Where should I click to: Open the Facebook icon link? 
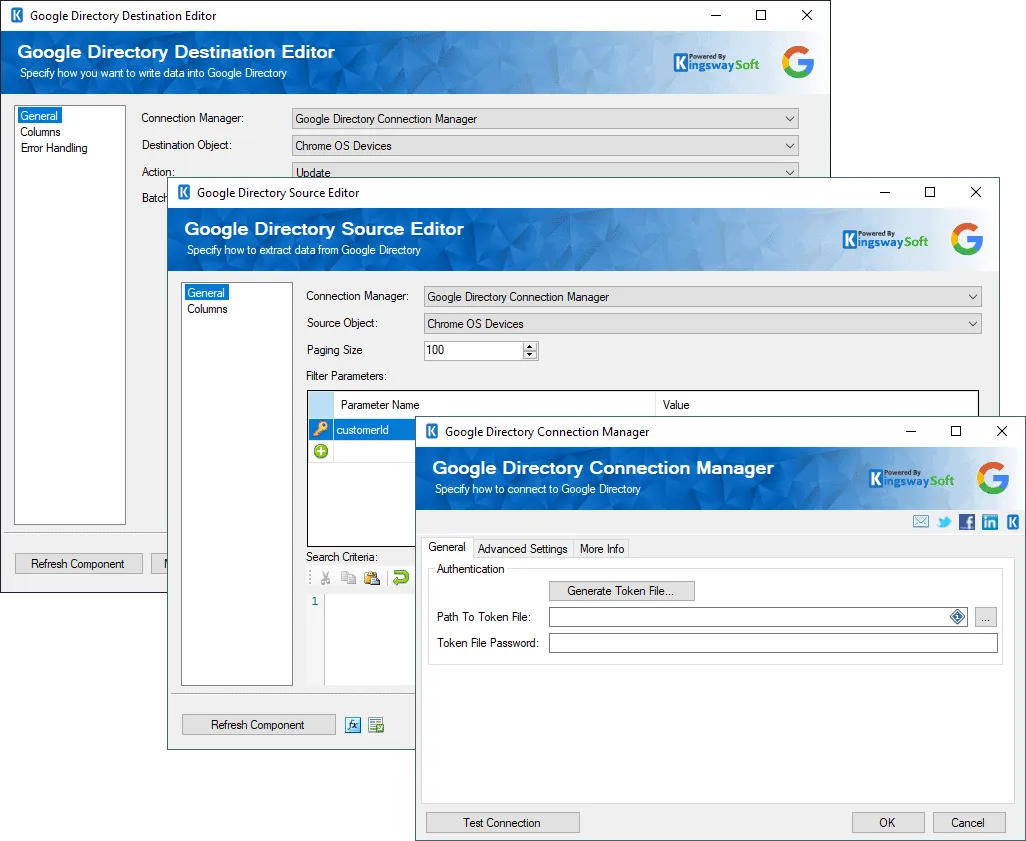tap(966, 522)
